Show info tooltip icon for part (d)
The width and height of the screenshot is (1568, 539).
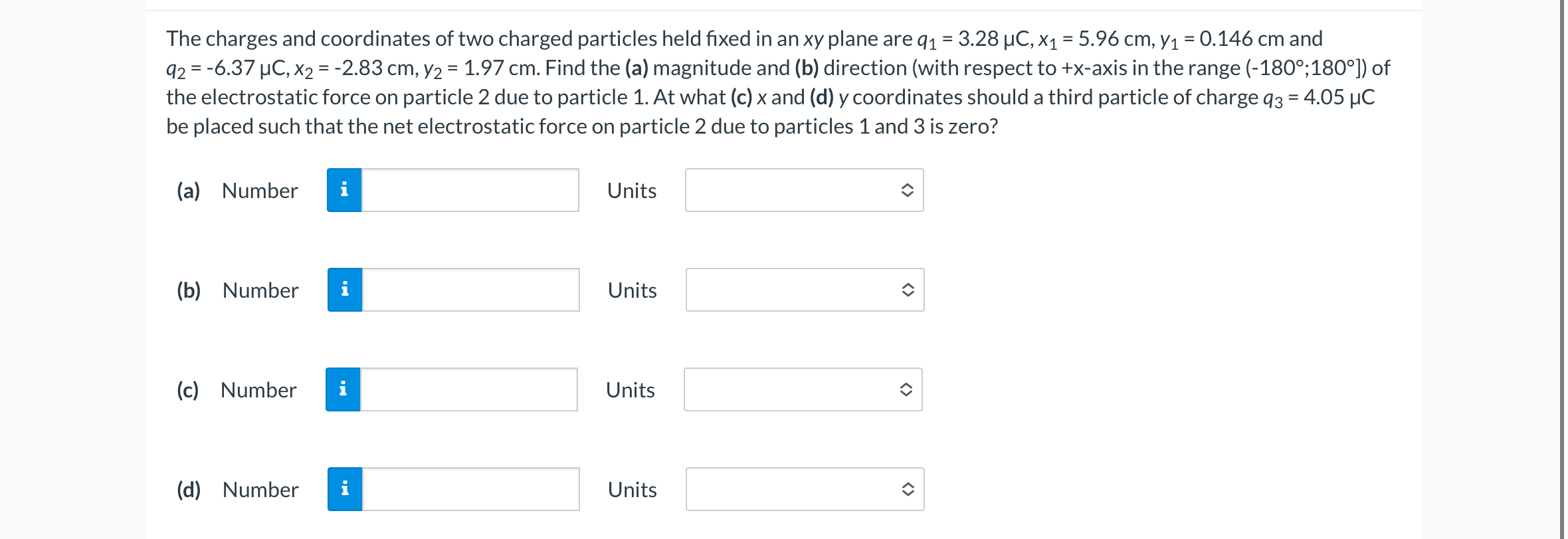click(345, 489)
